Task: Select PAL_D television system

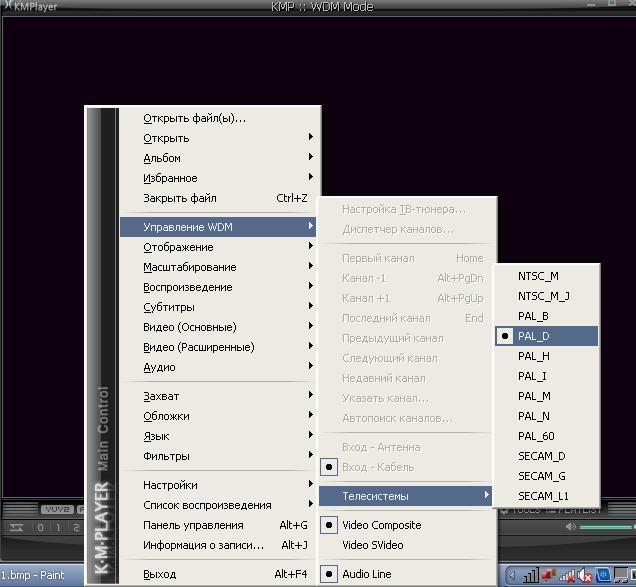Action: 534,336
